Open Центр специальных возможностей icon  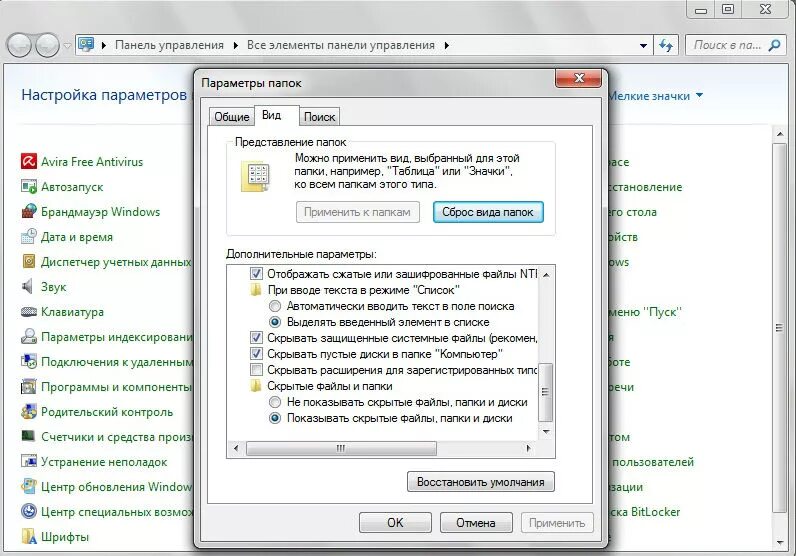[x=28, y=511]
